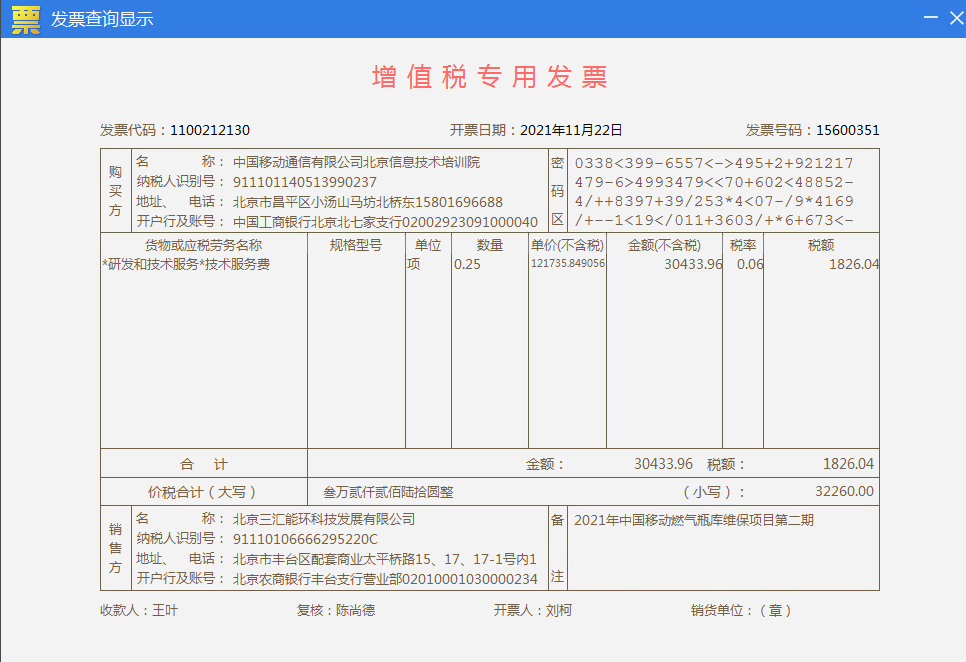Click the tax rate value 0.06

[x=749, y=264]
